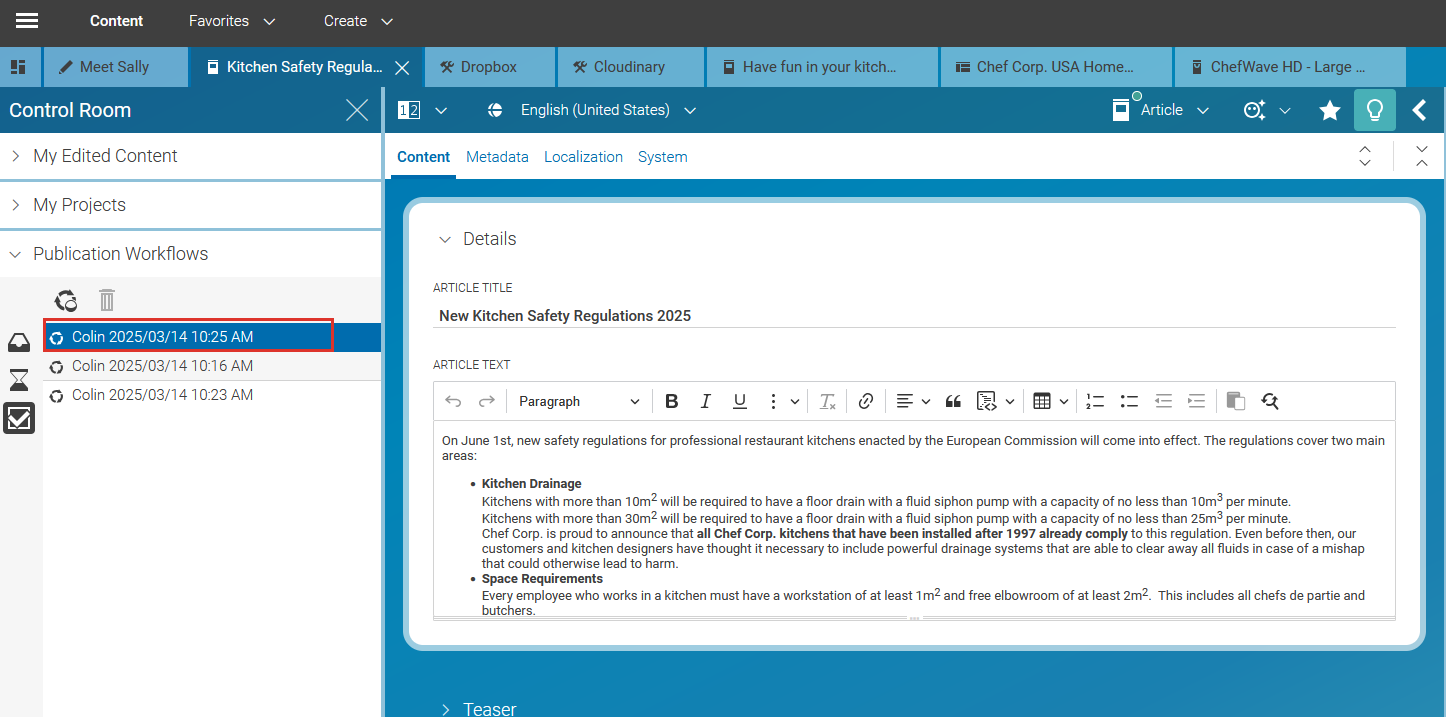Switch to the Metadata tab
Screen dimensions: 1446x717
(497, 157)
